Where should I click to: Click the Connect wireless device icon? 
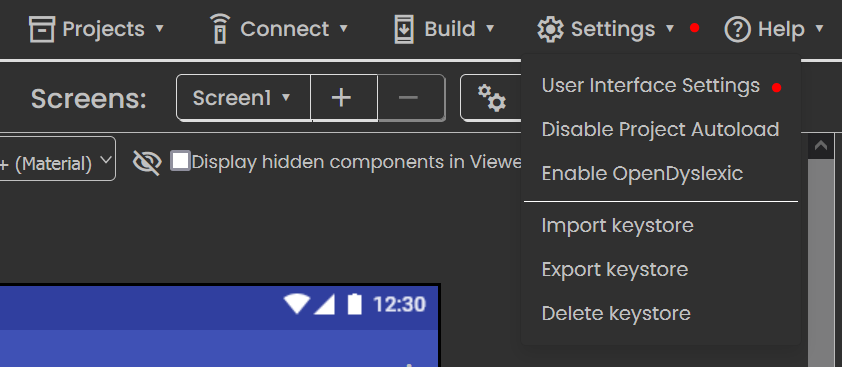point(220,28)
